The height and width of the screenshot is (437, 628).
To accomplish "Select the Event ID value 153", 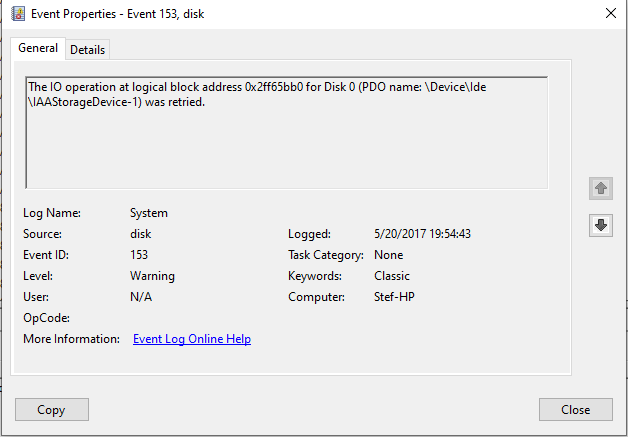I will pyautogui.click(x=140, y=255).
